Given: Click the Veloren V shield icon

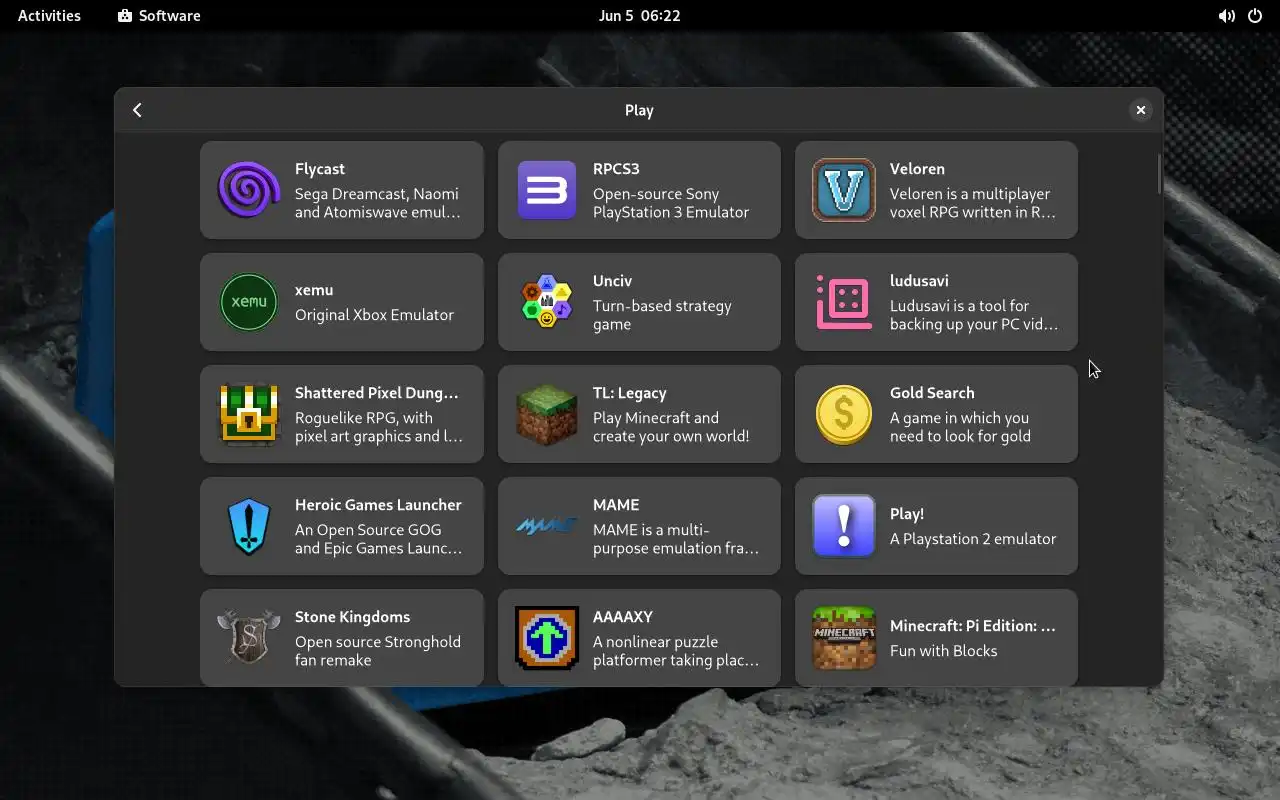Looking at the screenshot, I should [844, 190].
